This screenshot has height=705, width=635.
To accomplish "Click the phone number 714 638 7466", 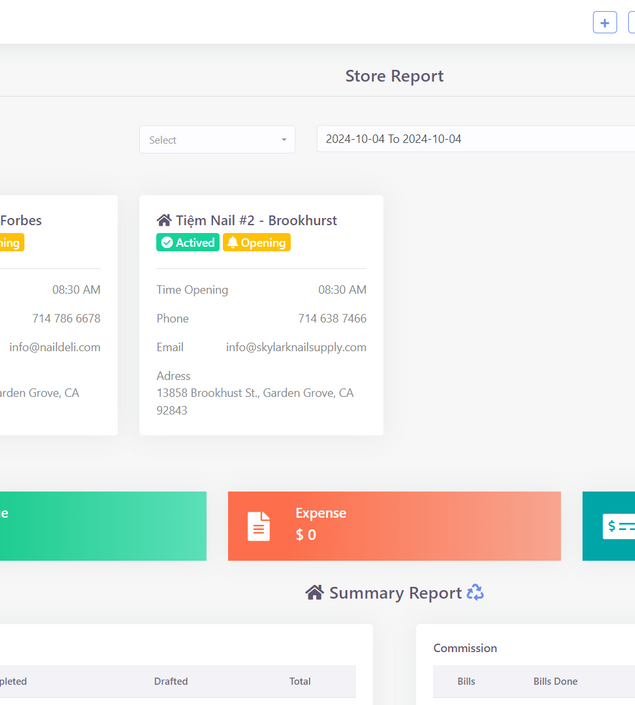I will click(332, 318).
